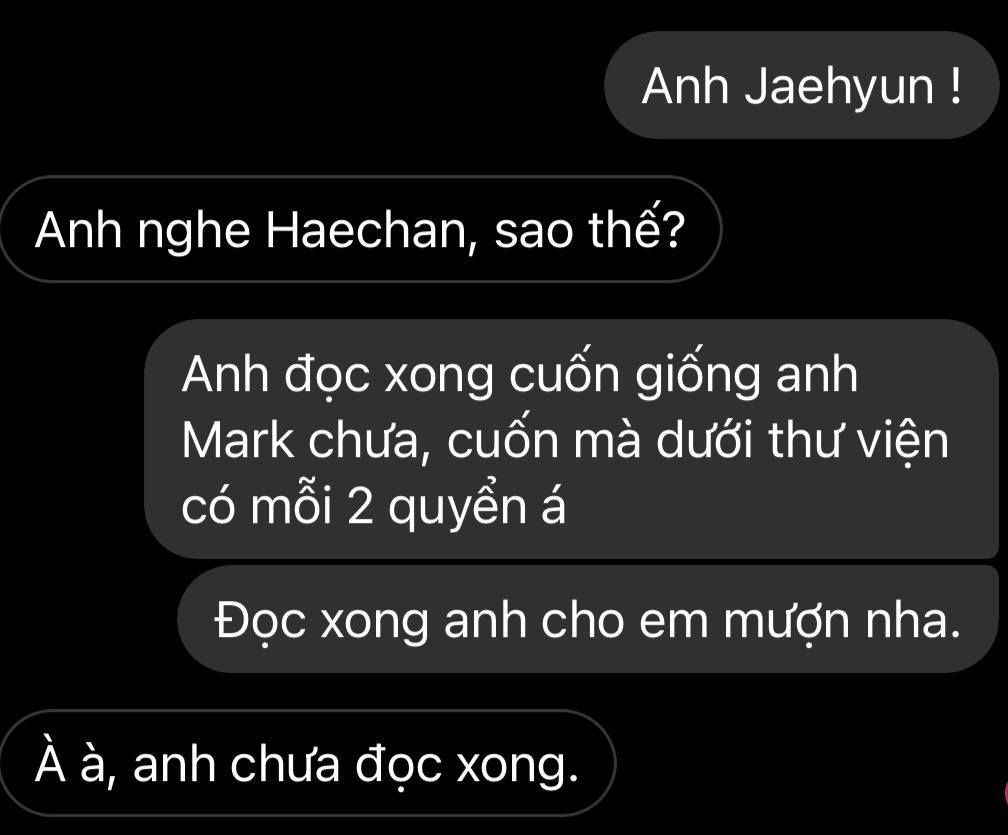Click the 'À à, anh chưa đọc xong.' message
This screenshot has width=1008, height=835.
pyautogui.click(x=307, y=764)
